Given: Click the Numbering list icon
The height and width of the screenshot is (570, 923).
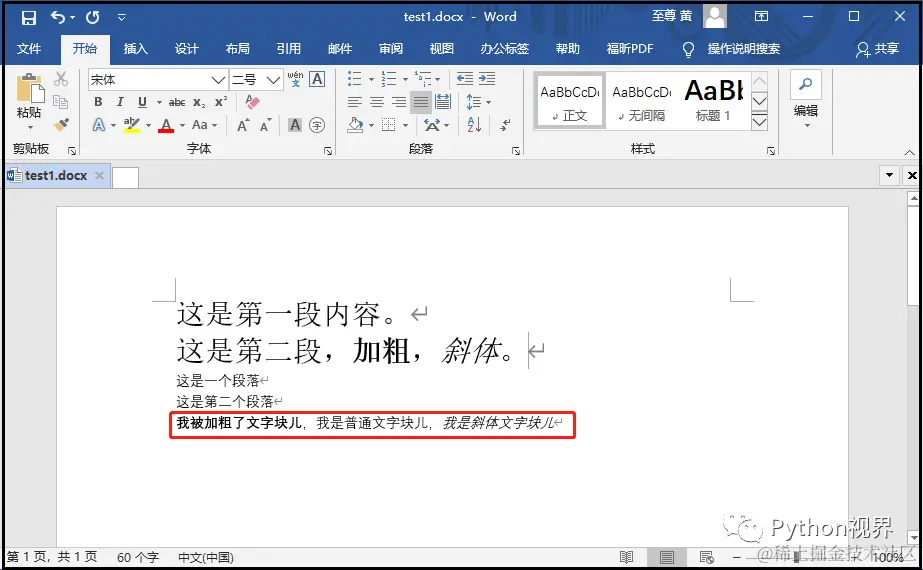Looking at the screenshot, I should [x=389, y=78].
